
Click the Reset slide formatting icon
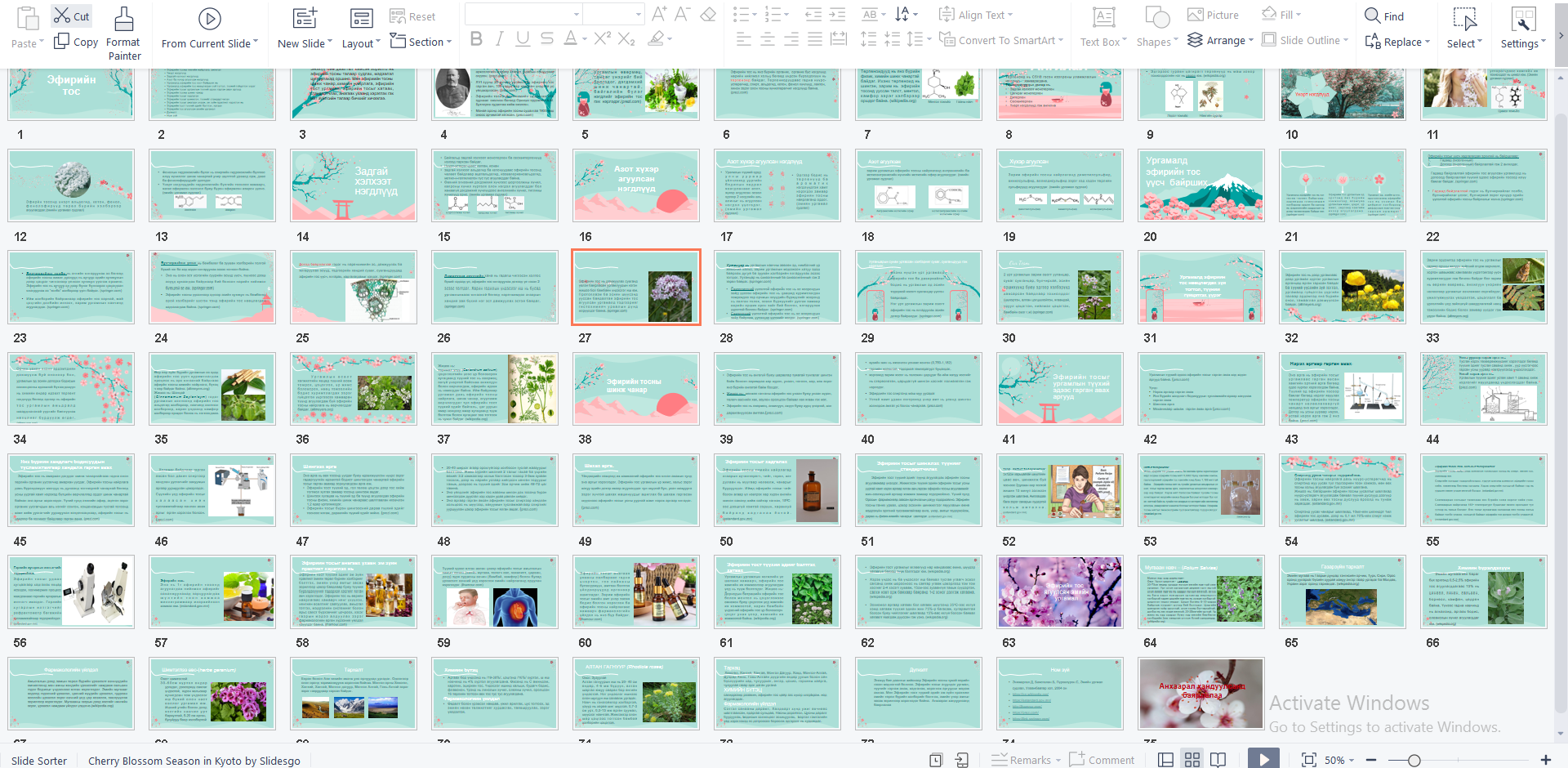click(414, 16)
